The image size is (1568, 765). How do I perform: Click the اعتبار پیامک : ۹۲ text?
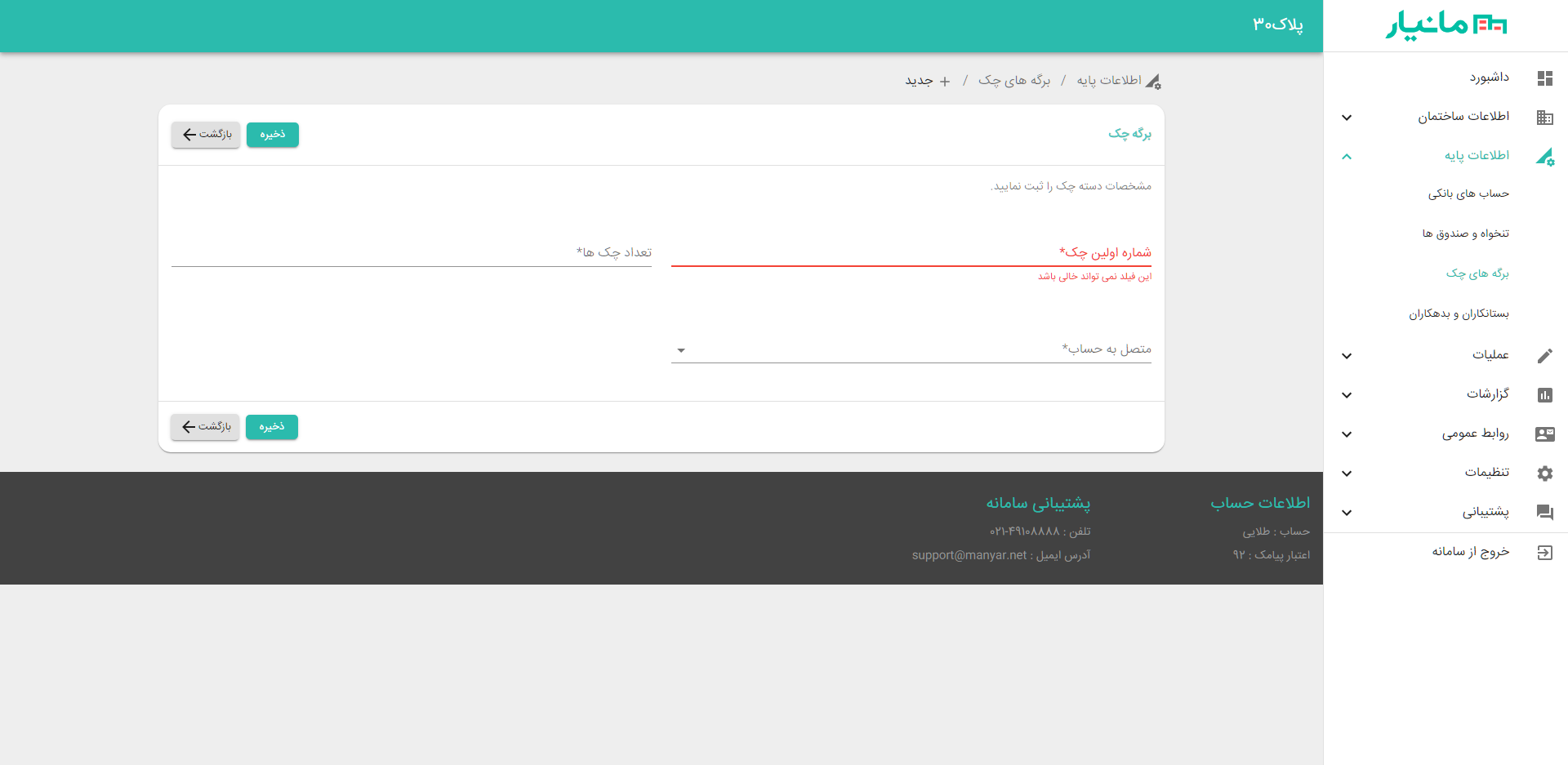point(1272,555)
